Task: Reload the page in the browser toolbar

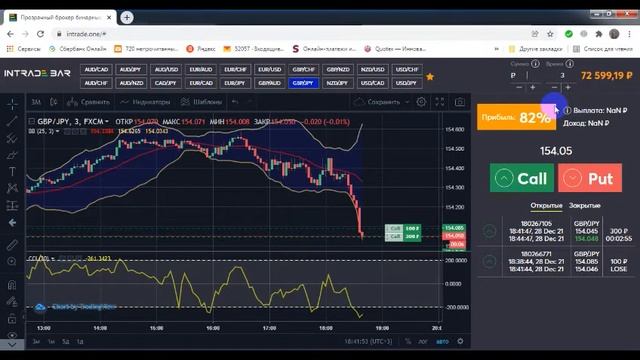Action: pos(40,34)
